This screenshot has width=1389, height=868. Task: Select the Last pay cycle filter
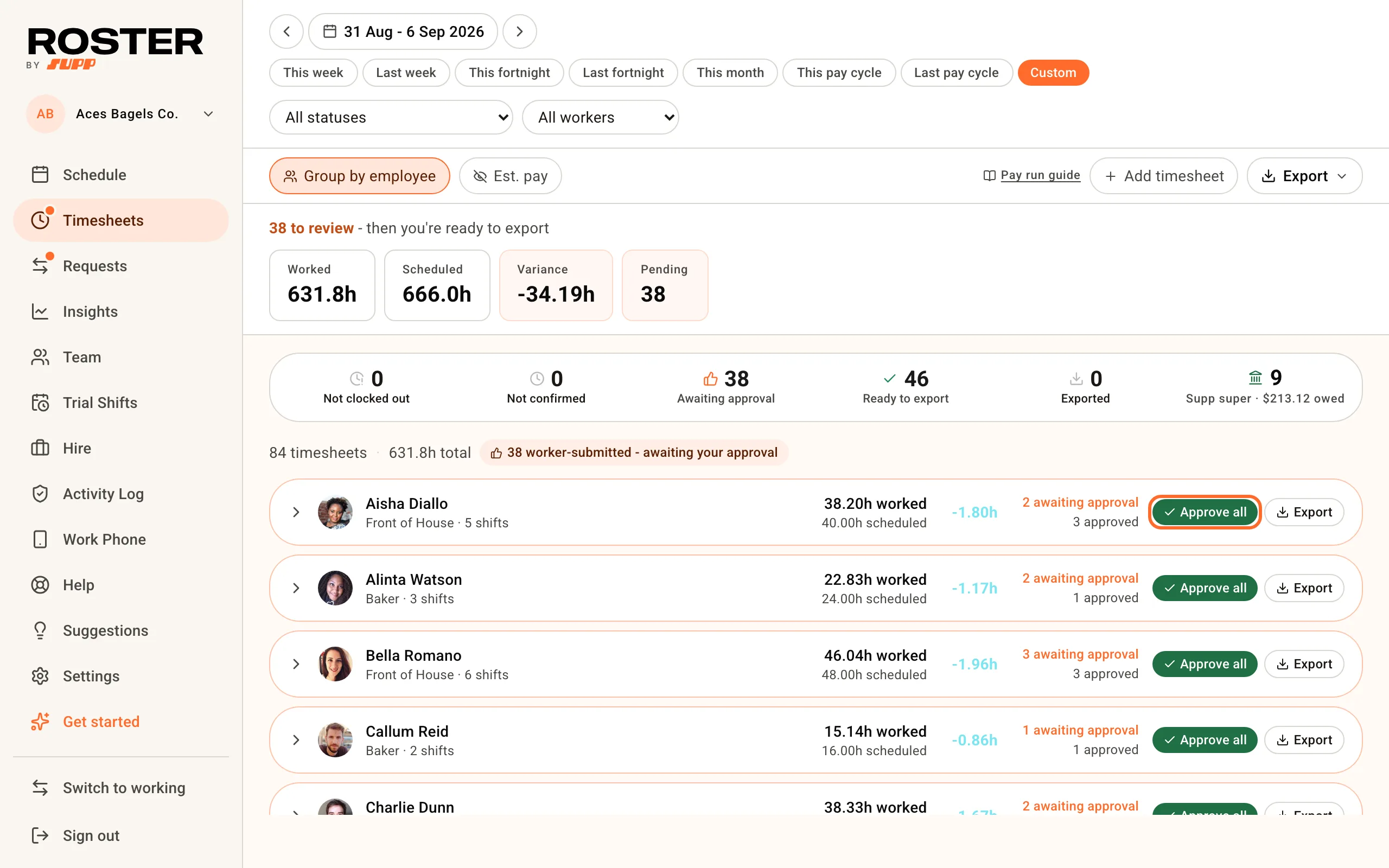[x=956, y=73]
